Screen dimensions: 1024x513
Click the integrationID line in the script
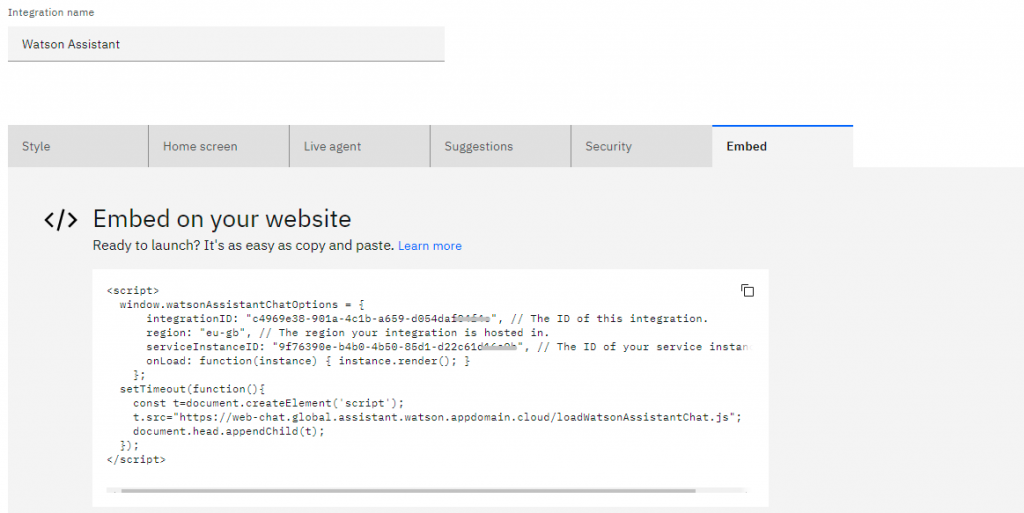tap(427, 319)
